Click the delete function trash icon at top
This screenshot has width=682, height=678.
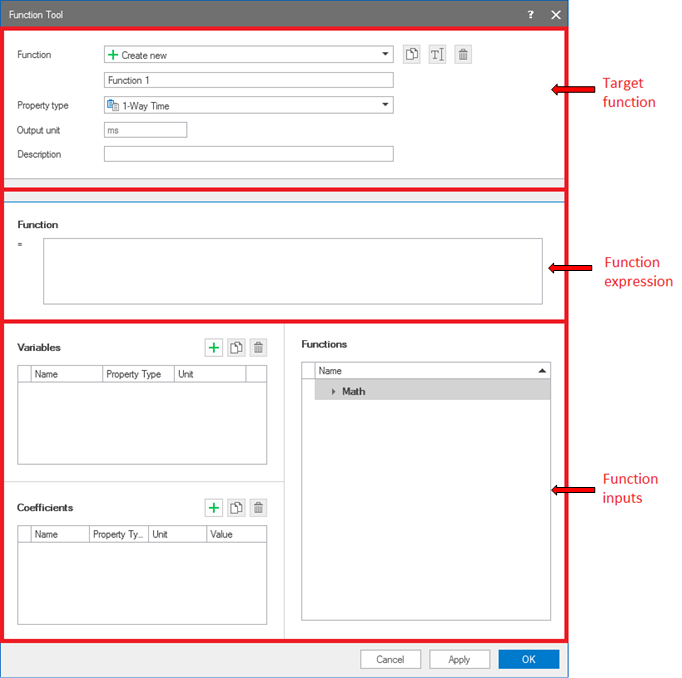click(463, 55)
